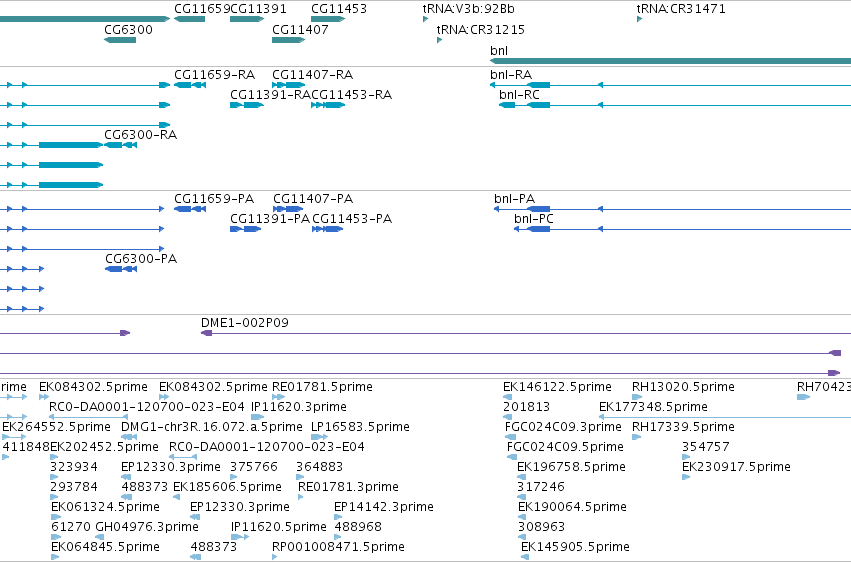
Task: Click the DME1-002P09 clone end
Action: pos(206,333)
